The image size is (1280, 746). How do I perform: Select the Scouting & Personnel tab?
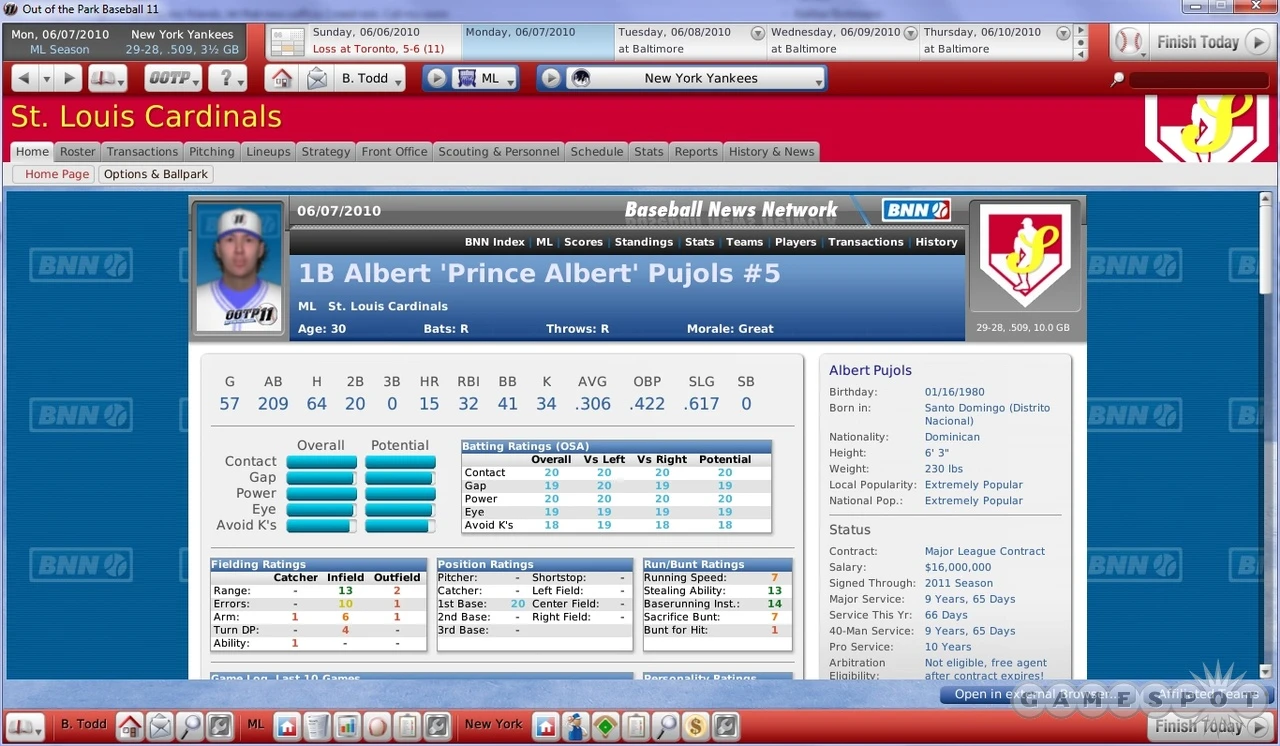pos(499,152)
